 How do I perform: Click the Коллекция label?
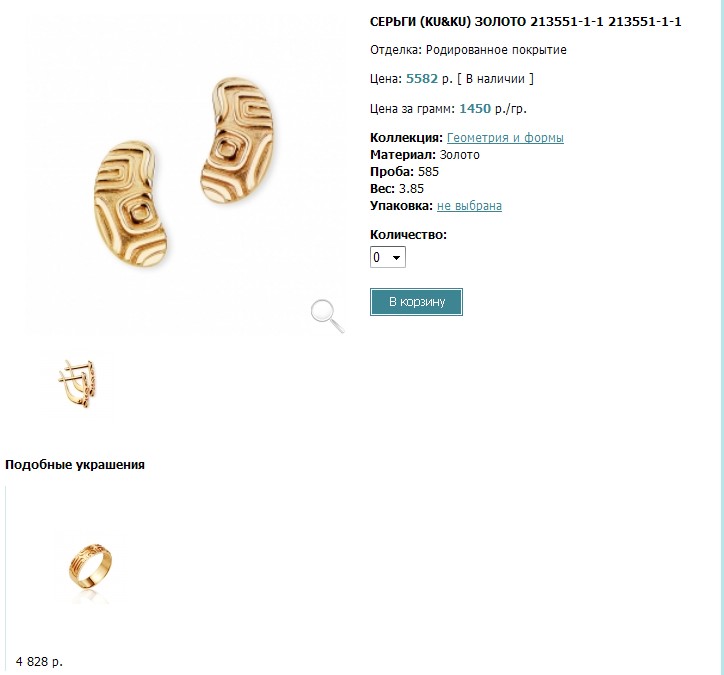tap(405, 138)
